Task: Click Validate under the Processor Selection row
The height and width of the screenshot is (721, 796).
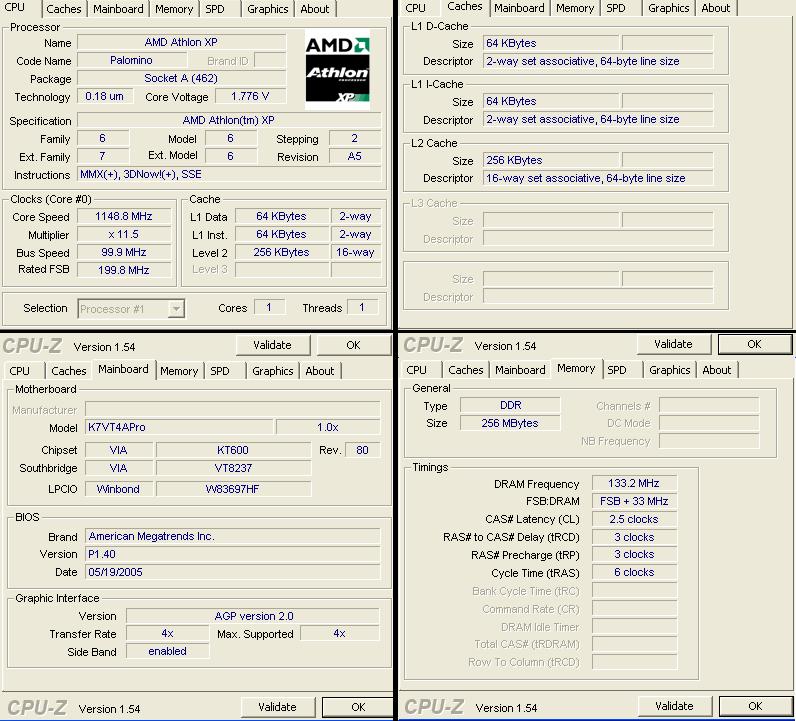Action: click(x=272, y=345)
